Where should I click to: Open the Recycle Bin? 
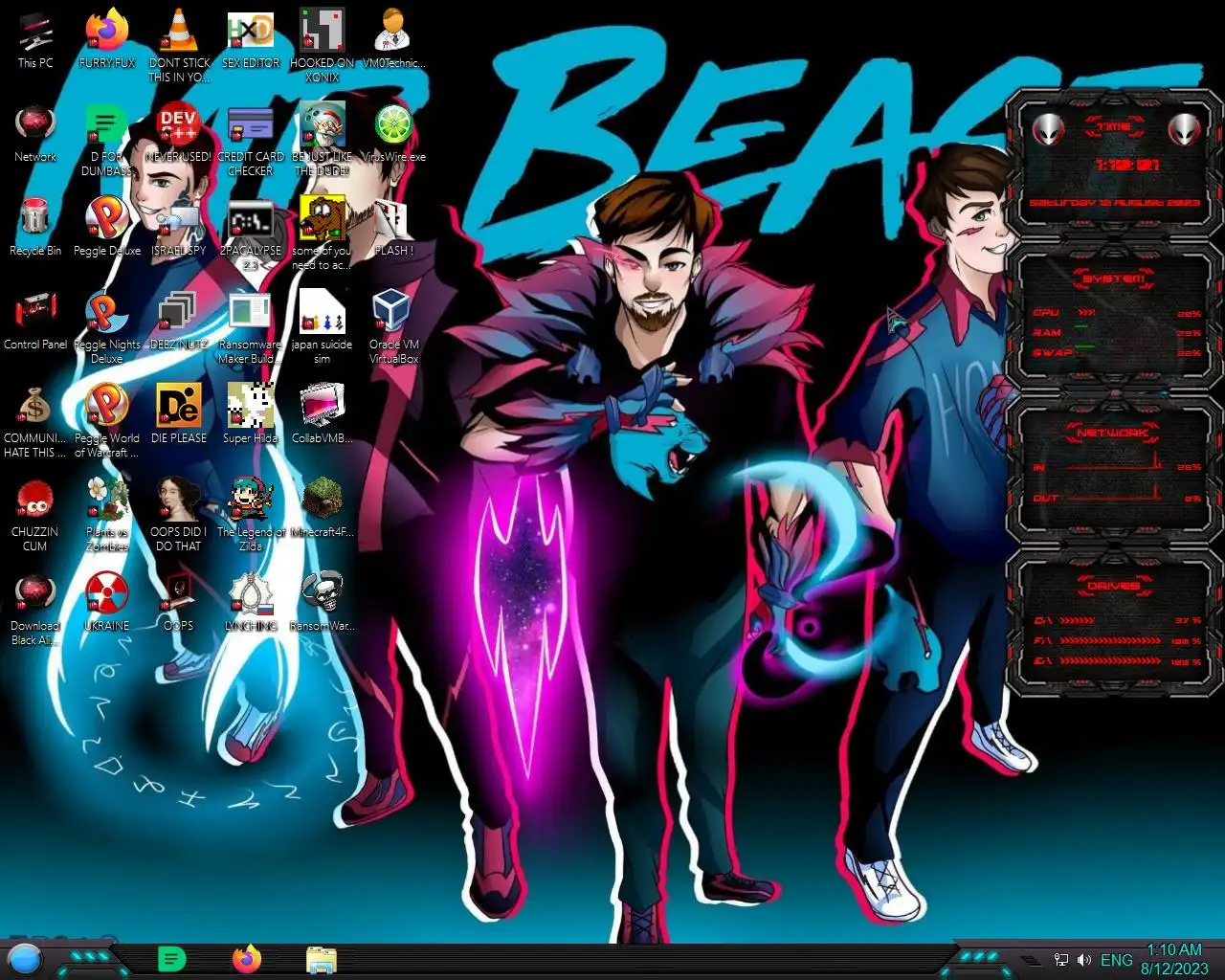(35, 226)
